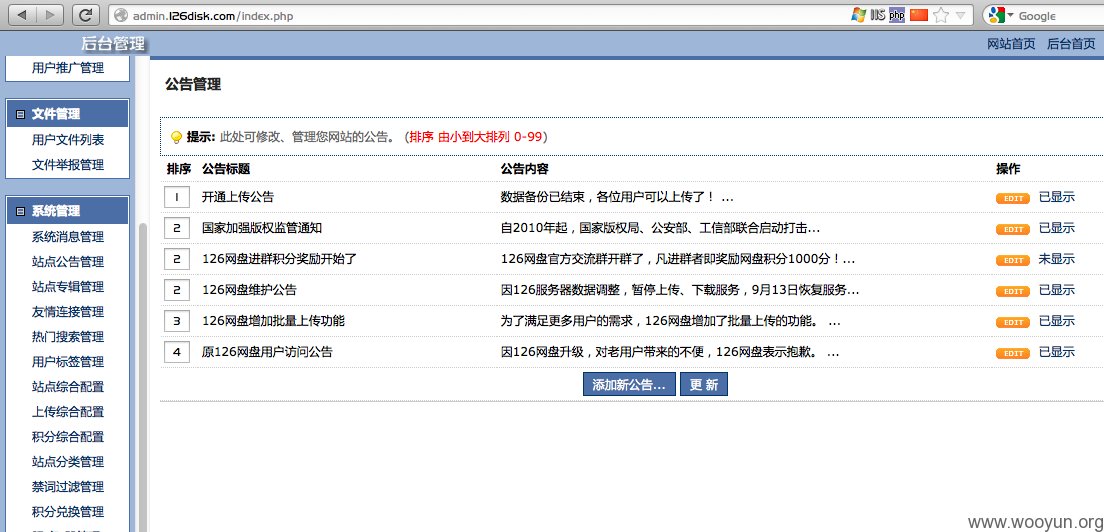Click the 添加新公告... button
This screenshot has width=1104, height=532.
(x=629, y=384)
